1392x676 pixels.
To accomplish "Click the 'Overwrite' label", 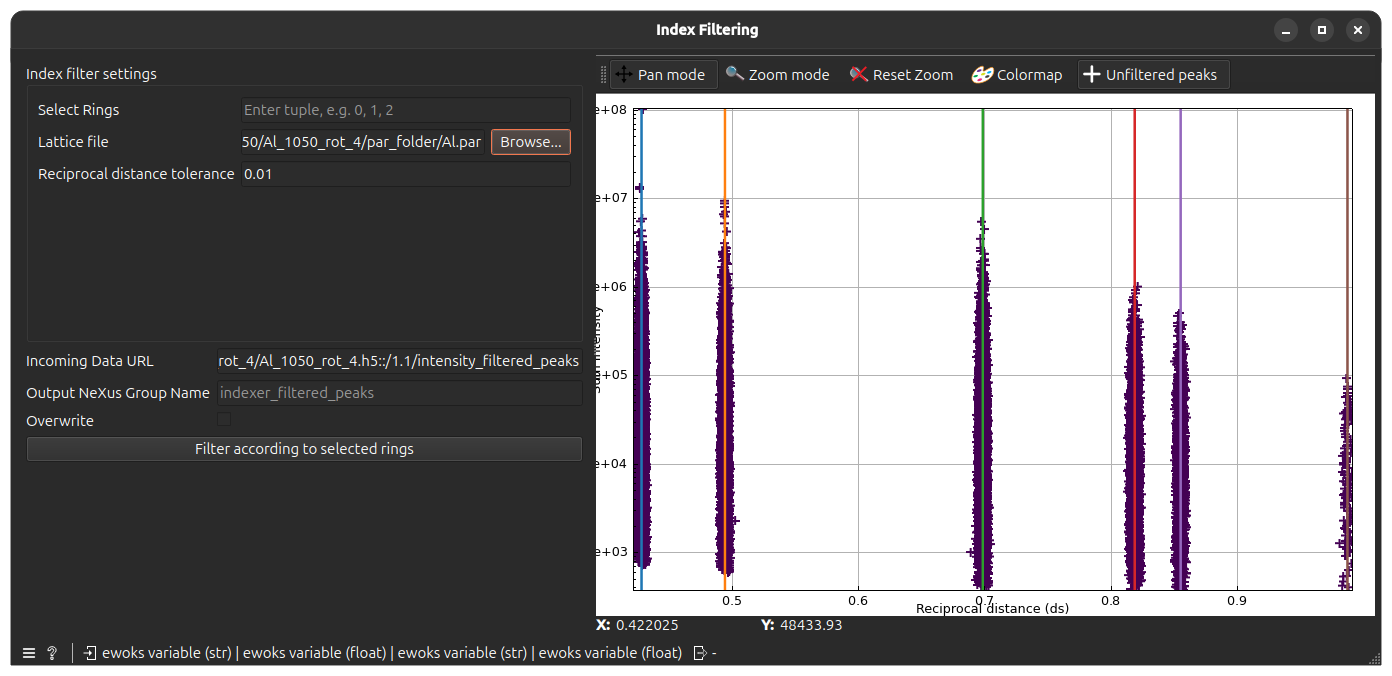I will pyautogui.click(x=60, y=421).
